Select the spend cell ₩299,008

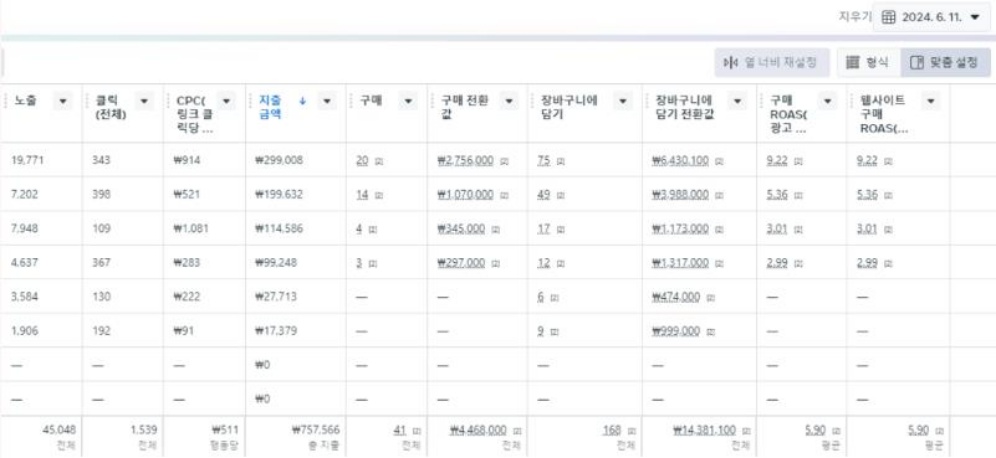[279, 161]
